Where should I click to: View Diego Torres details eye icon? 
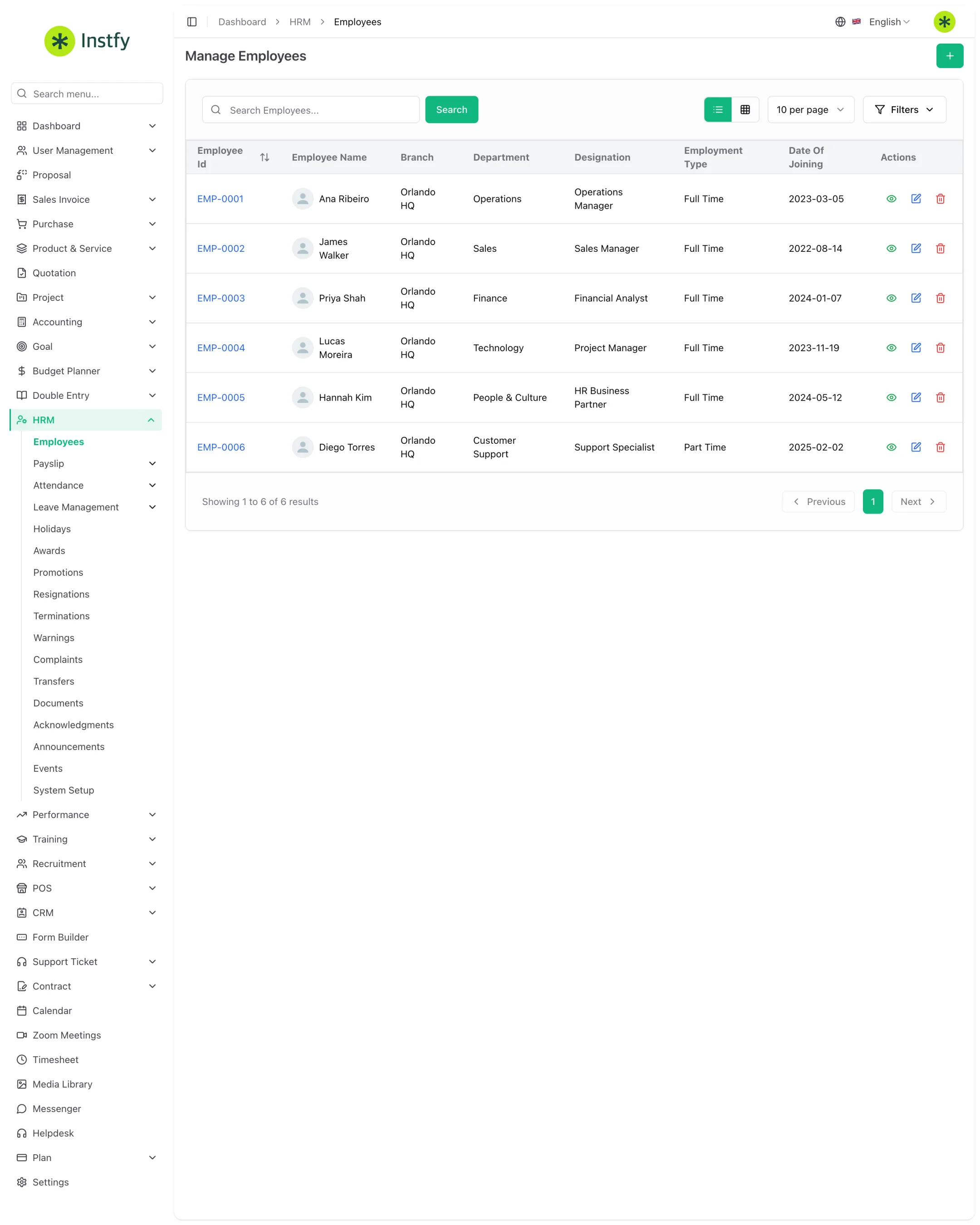[x=891, y=447]
